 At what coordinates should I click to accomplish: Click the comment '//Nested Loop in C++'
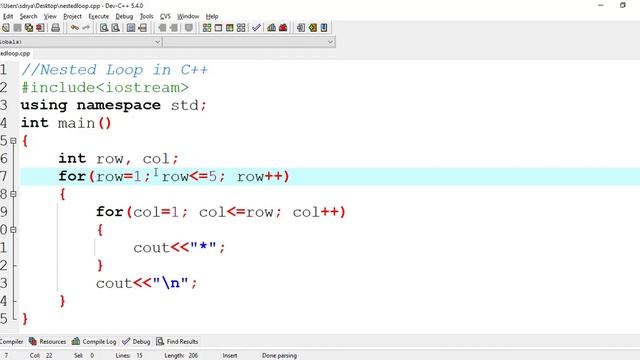point(115,70)
